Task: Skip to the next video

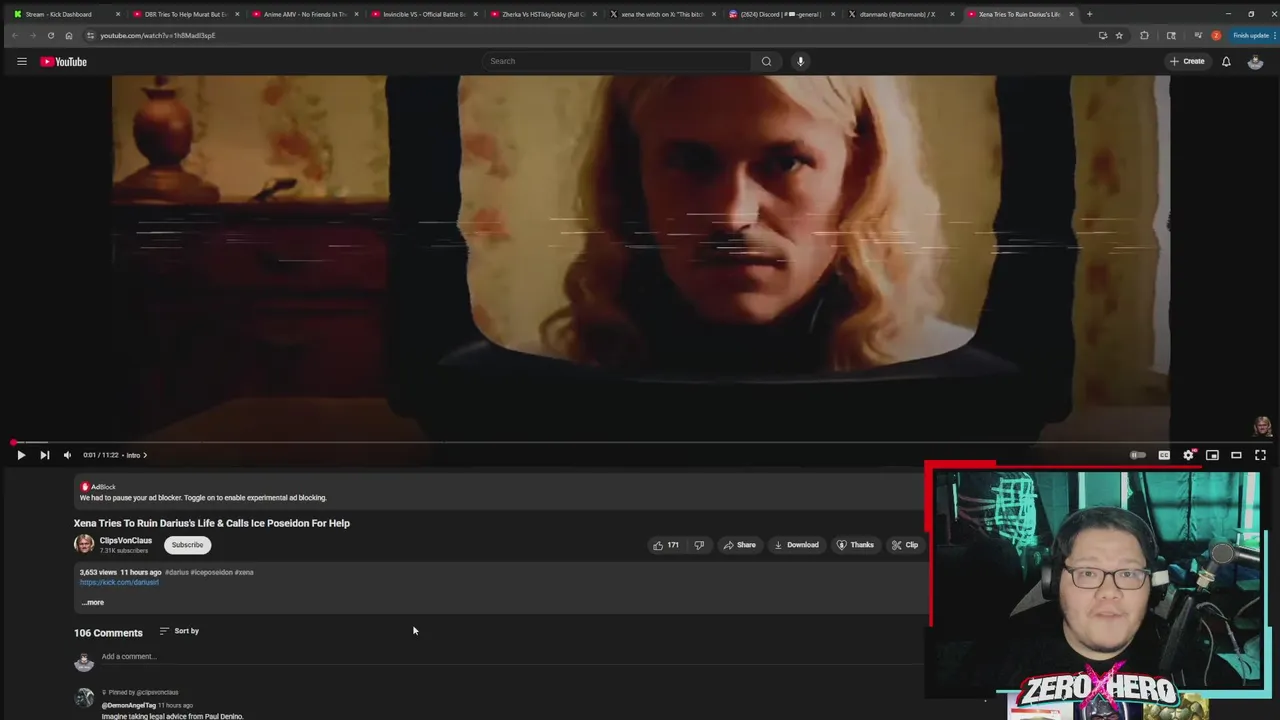Action: (x=44, y=455)
